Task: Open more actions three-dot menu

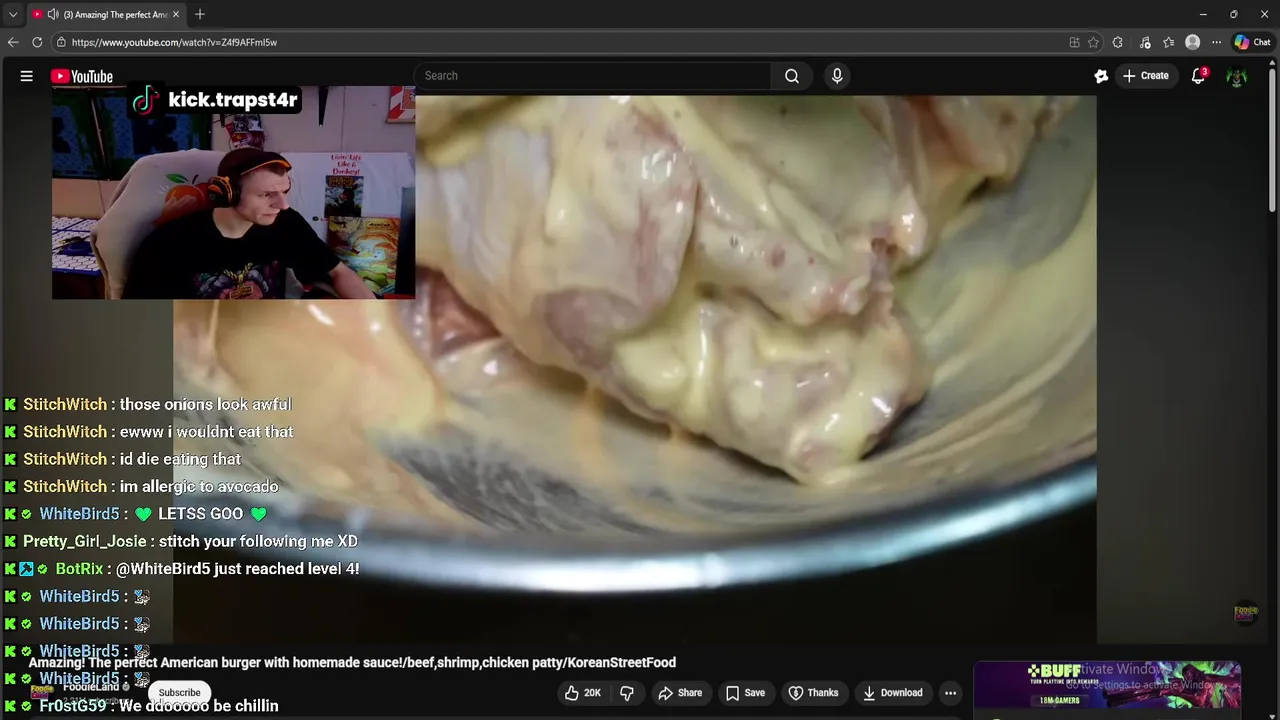Action: click(950, 692)
